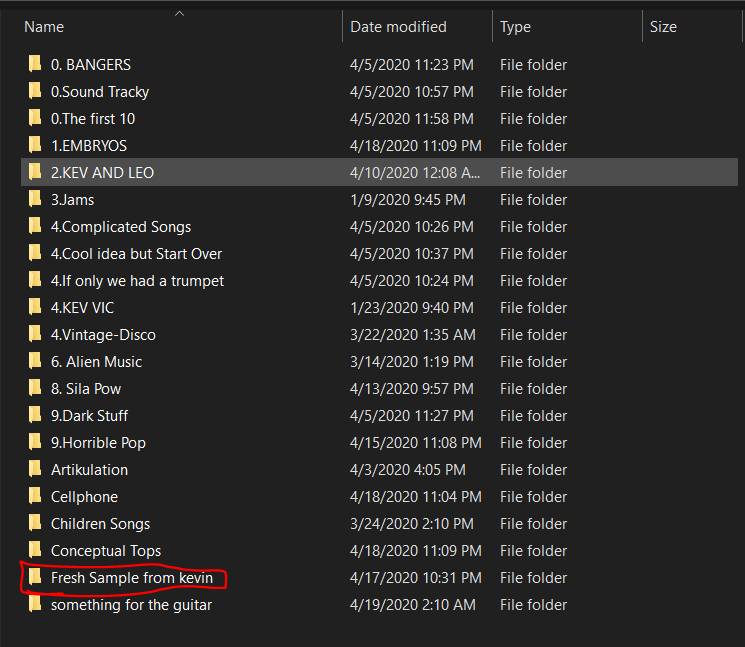This screenshot has width=745, height=647.
Task: Select the 1.EMBRYOS folder icon
Action: (x=35, y=145)
